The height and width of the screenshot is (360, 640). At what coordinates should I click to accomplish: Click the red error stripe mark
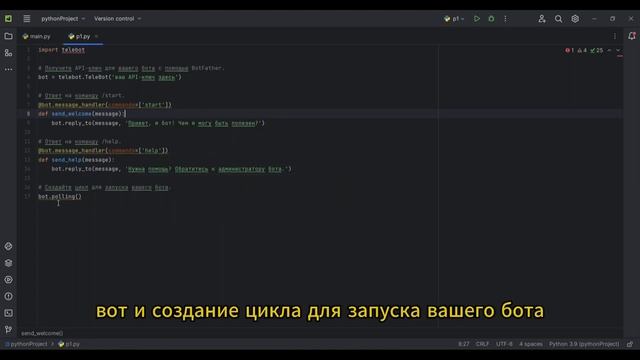620,56
